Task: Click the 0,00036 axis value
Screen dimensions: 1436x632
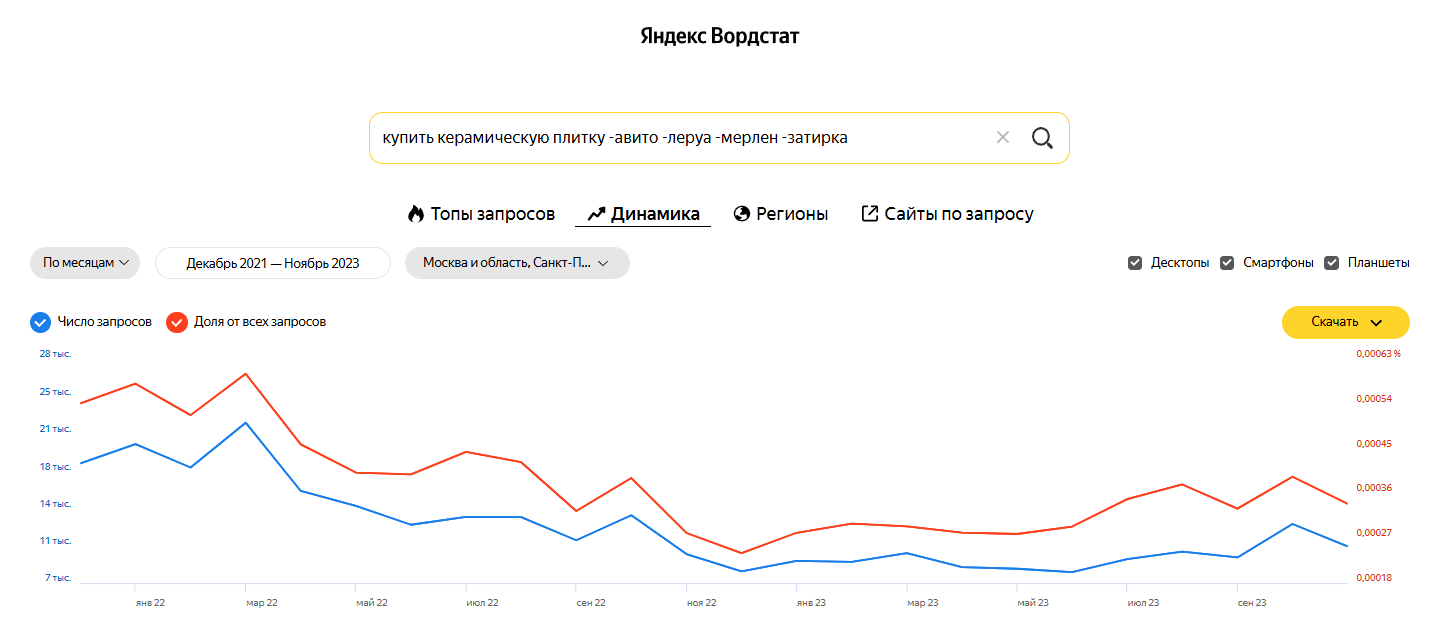Action: click(x=1374, y=488)
